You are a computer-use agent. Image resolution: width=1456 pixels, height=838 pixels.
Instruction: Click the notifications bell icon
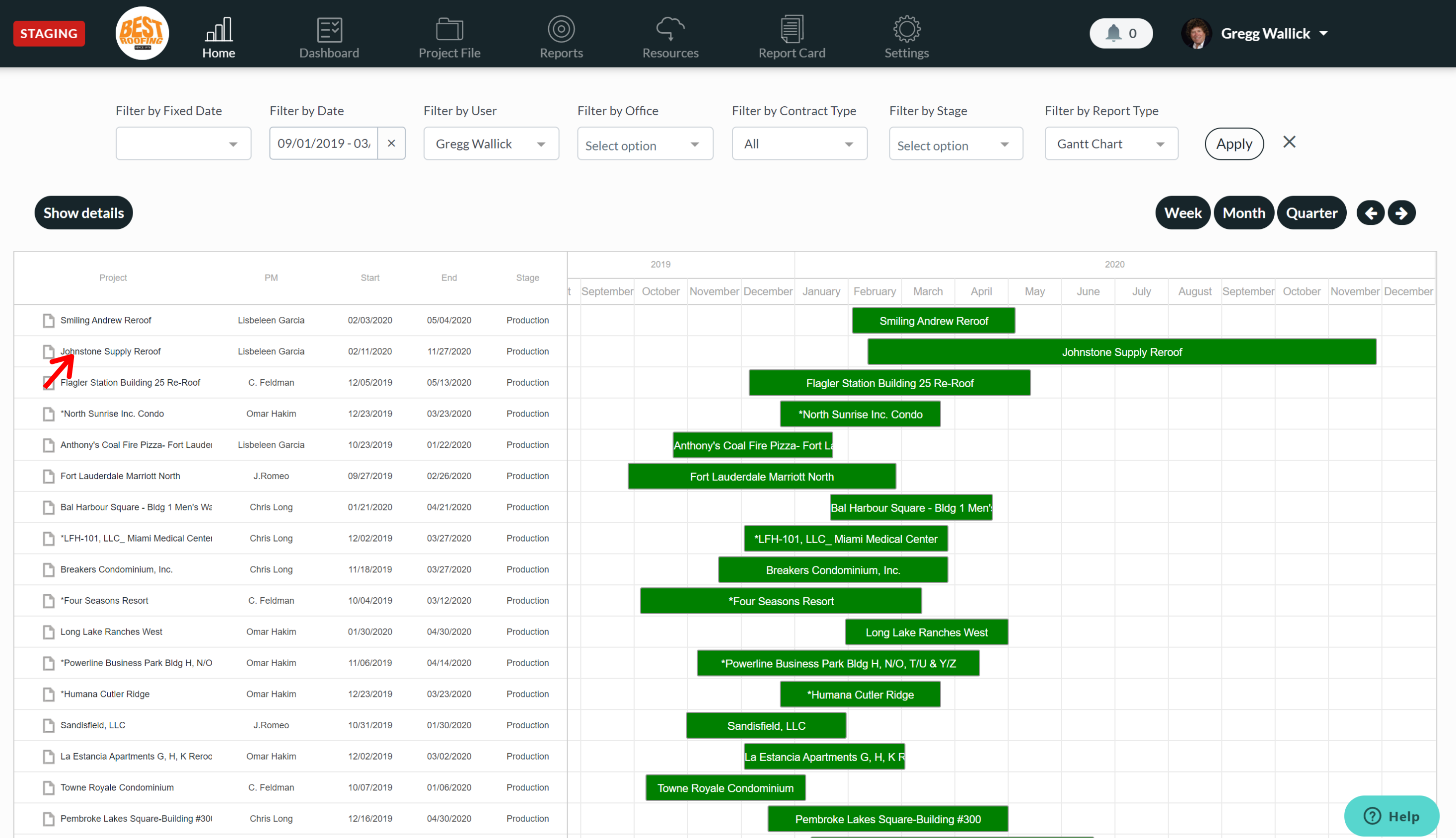1113,33
